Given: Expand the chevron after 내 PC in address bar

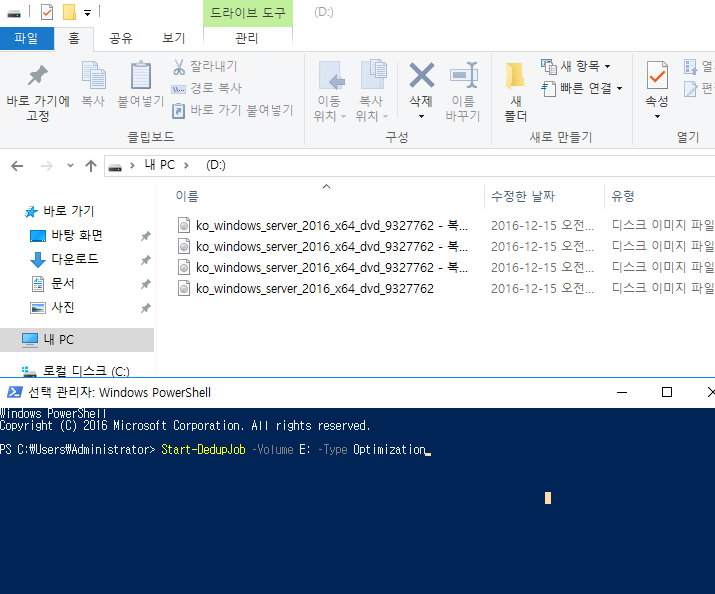Looking at the screenshot, I should (186, 165).
